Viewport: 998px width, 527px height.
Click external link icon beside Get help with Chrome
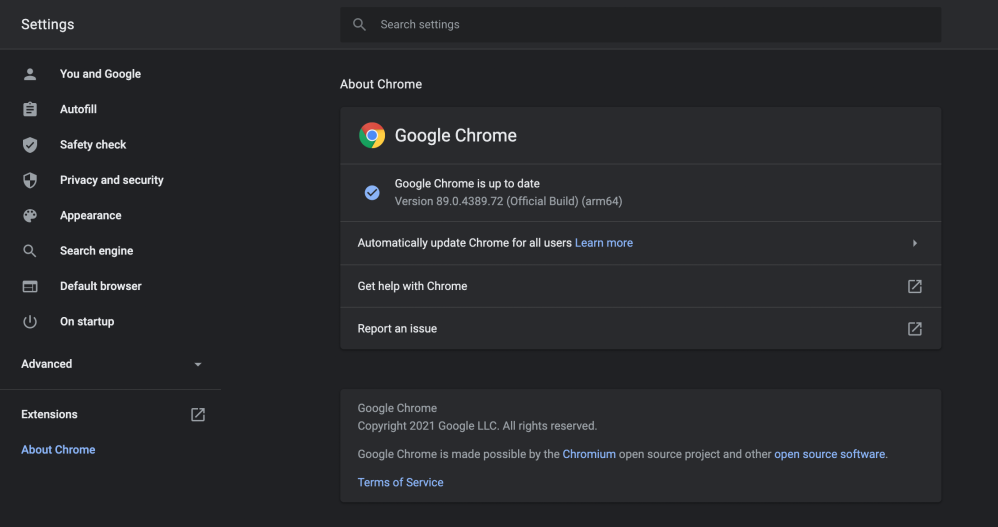pos(914,286)
